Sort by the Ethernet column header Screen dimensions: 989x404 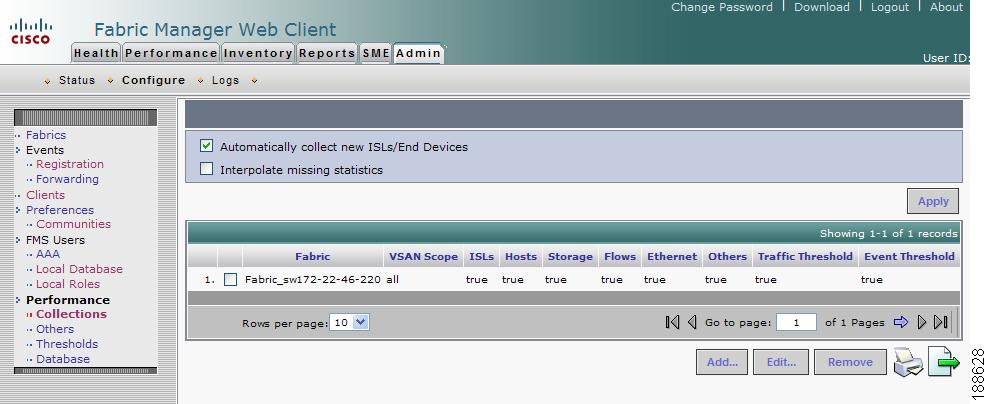672,257
